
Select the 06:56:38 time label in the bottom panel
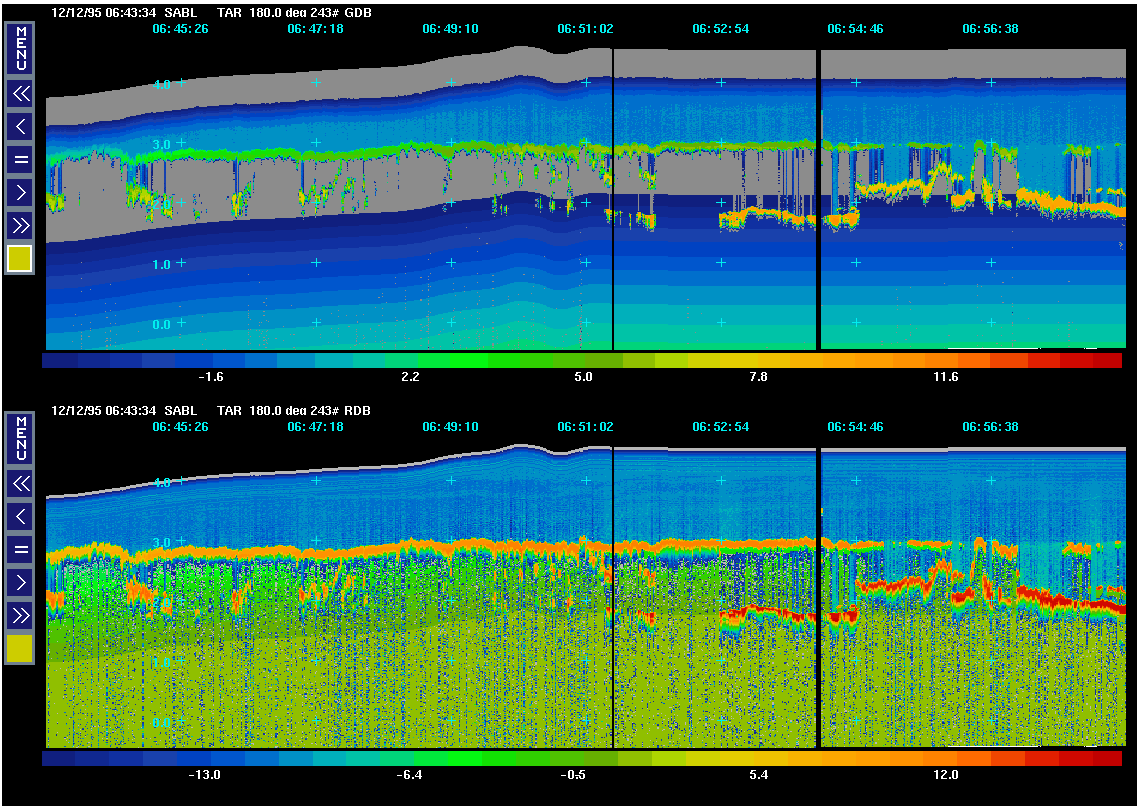(990, 427)
